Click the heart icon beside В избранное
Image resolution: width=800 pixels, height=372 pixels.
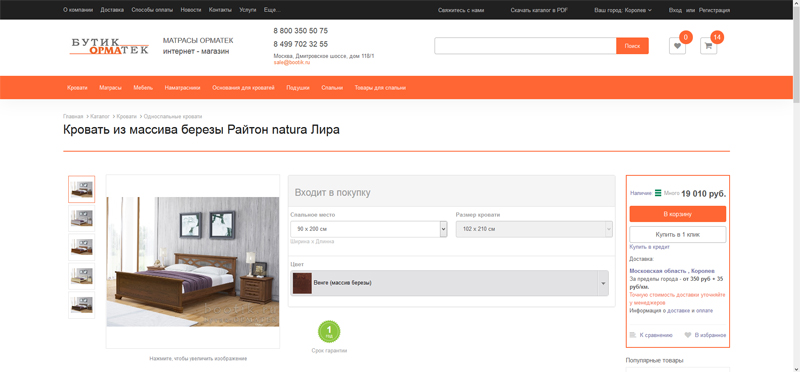[688, 335]
